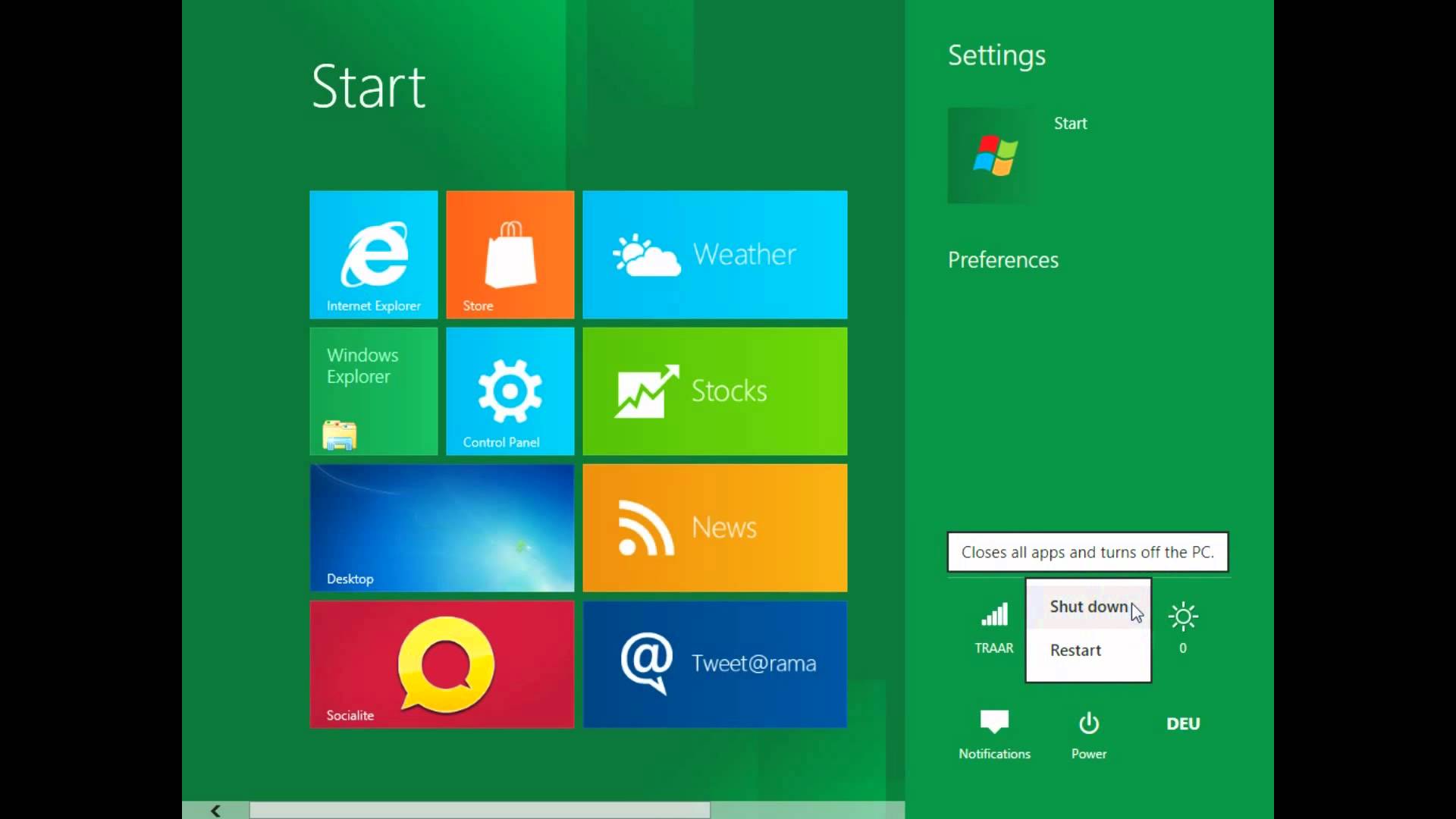Open the Control Panel tile
The image size is (1456, 819).
coord(510,391)
